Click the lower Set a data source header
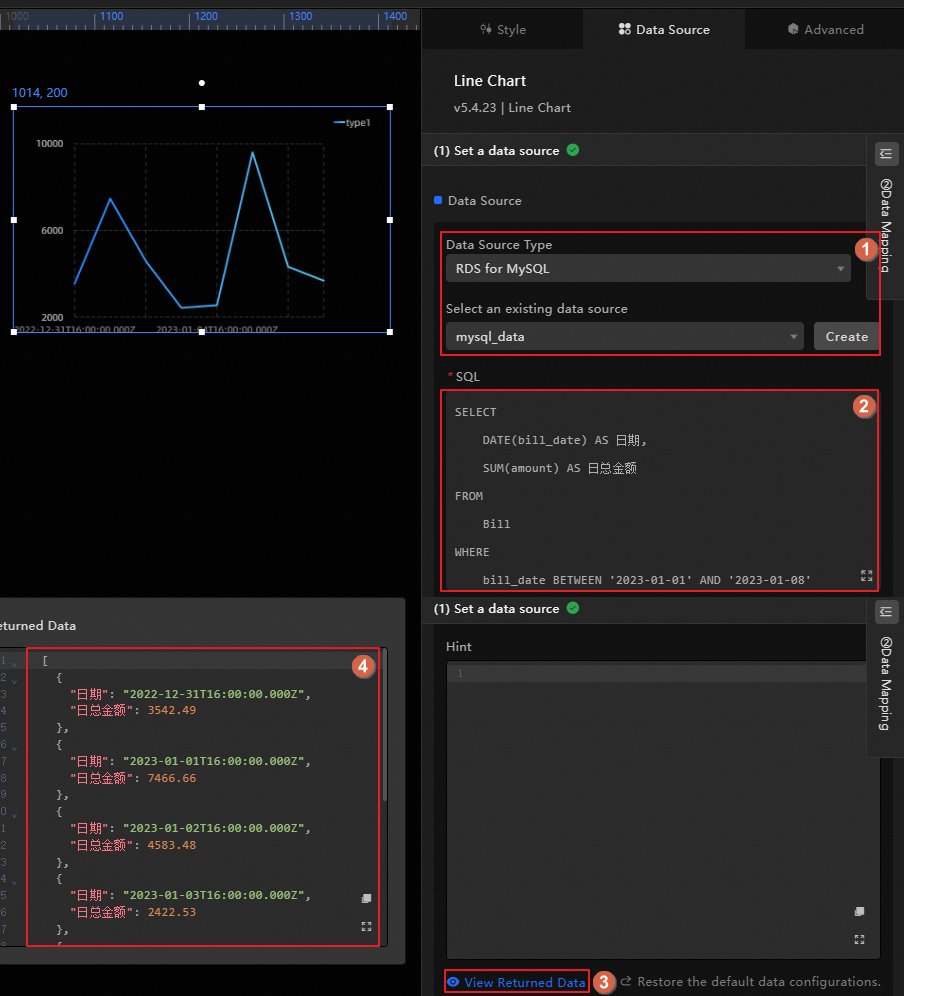 click(496, 609)
